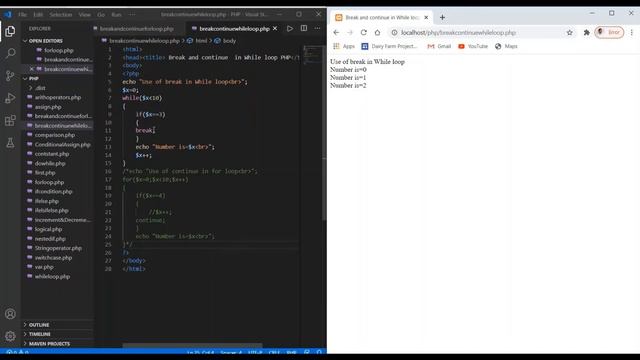Close the Break and continue Chrome tab
The width and height of the screenshot is (640, 360).
[426, 18]
